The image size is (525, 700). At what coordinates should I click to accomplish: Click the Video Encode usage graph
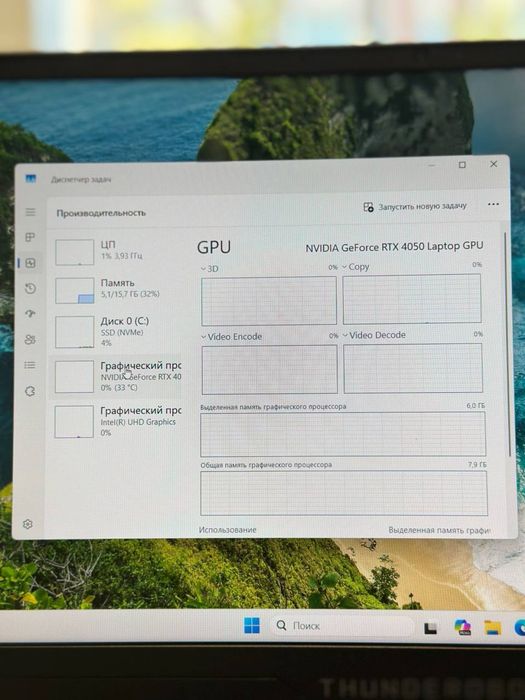coord(270,370)
